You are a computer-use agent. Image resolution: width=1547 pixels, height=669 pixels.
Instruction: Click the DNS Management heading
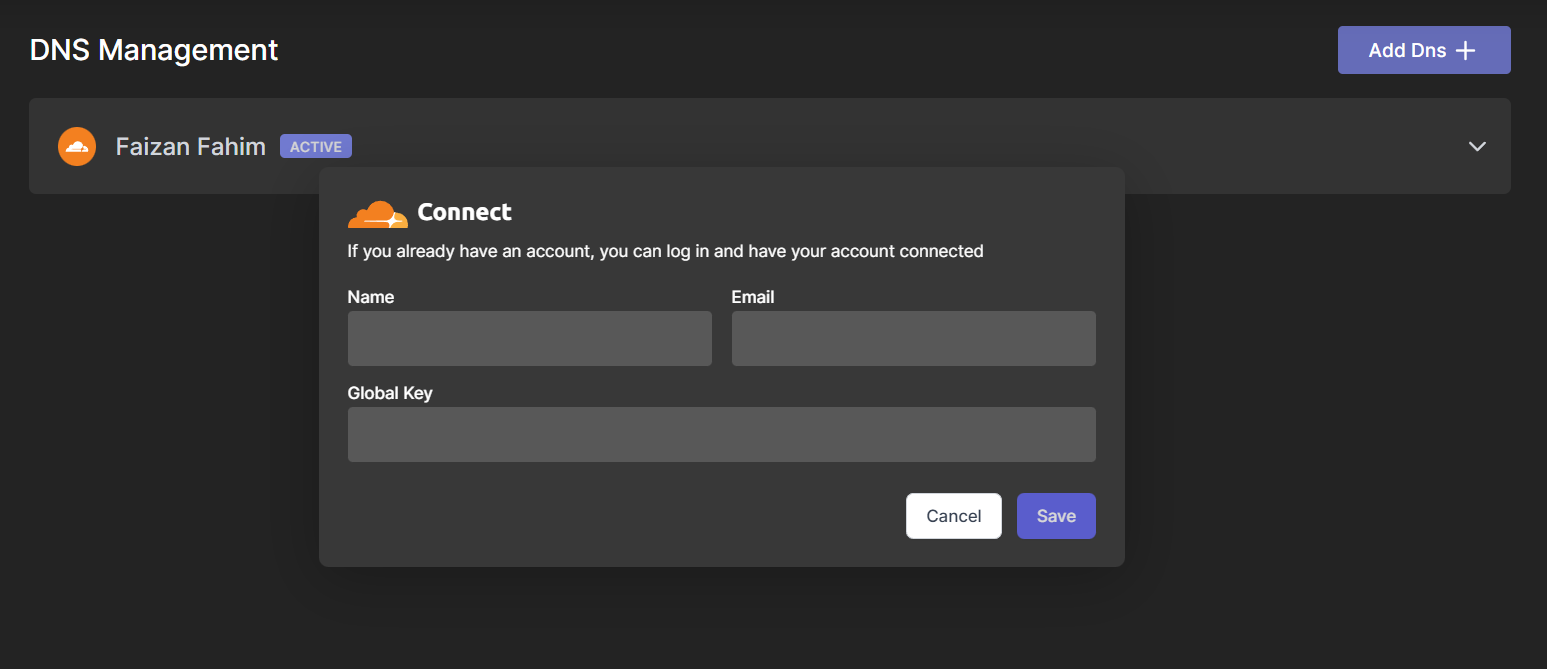point(154,50)
